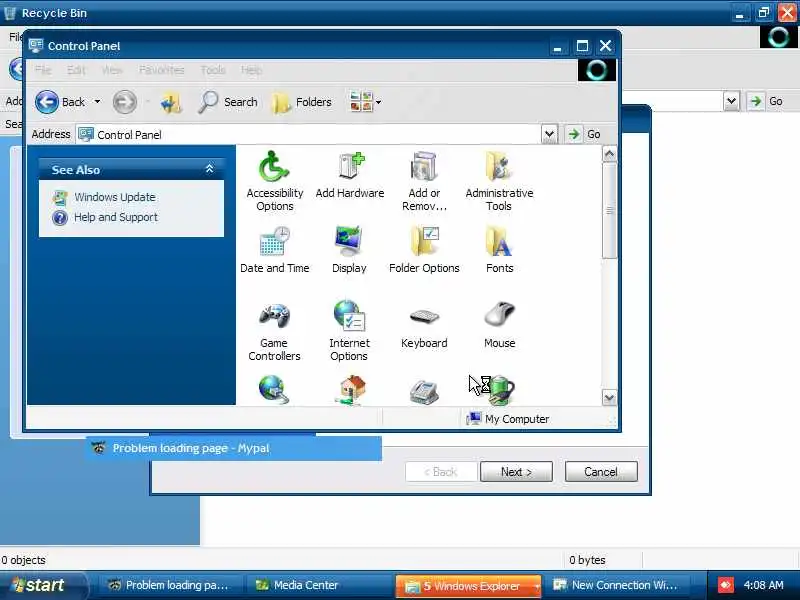
Task: Collapse the See Also panel
Action: (x=209, y=169)
